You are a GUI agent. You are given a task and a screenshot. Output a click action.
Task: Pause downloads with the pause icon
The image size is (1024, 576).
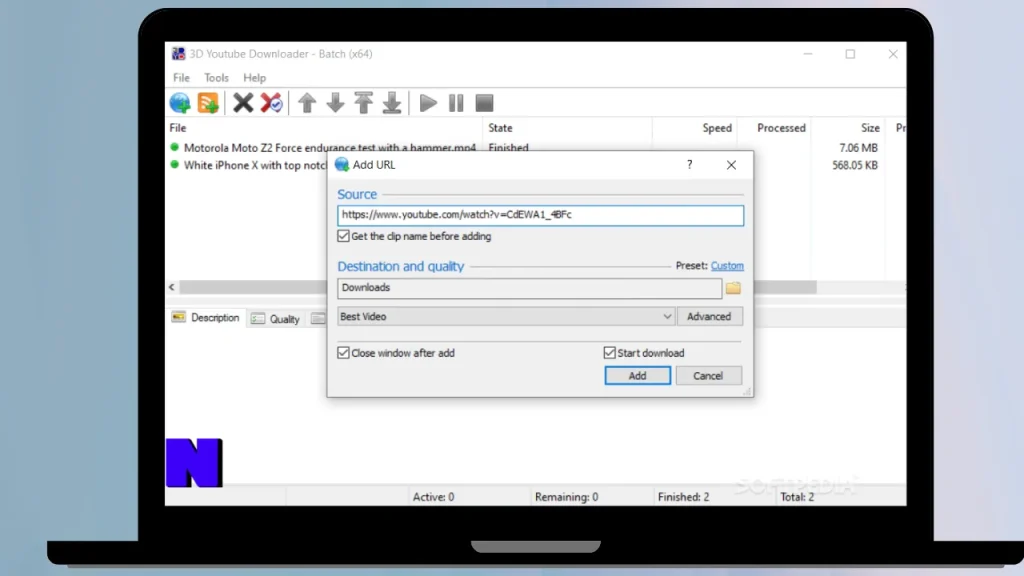coord(456,103)
